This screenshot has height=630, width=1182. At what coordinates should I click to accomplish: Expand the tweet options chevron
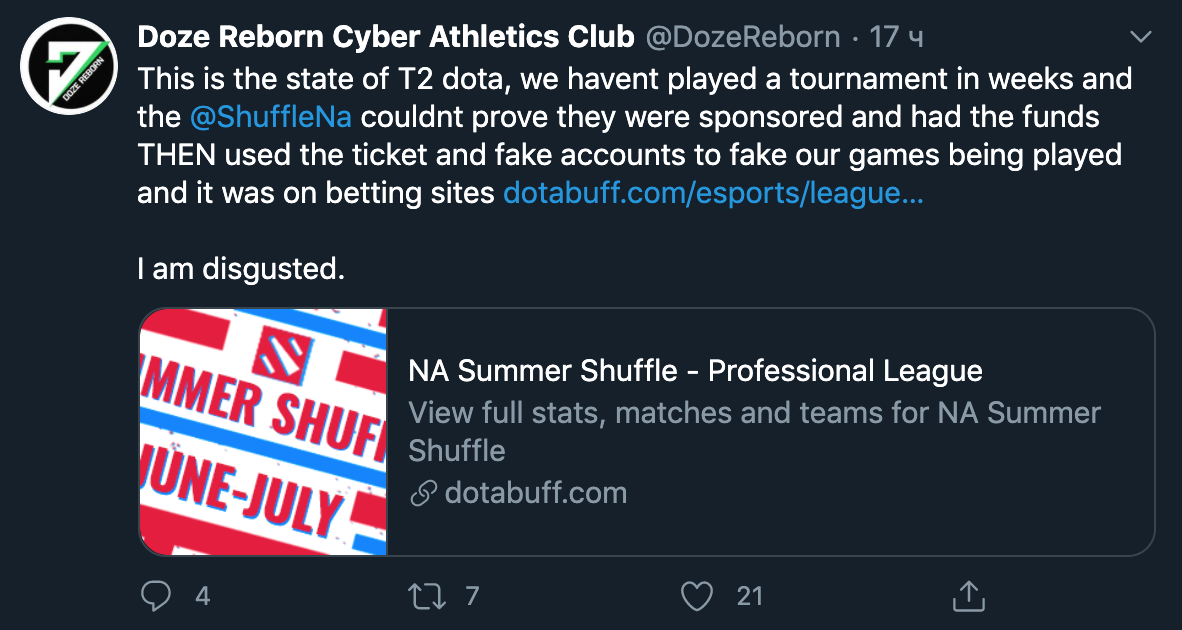click(x=1139, y=38)
